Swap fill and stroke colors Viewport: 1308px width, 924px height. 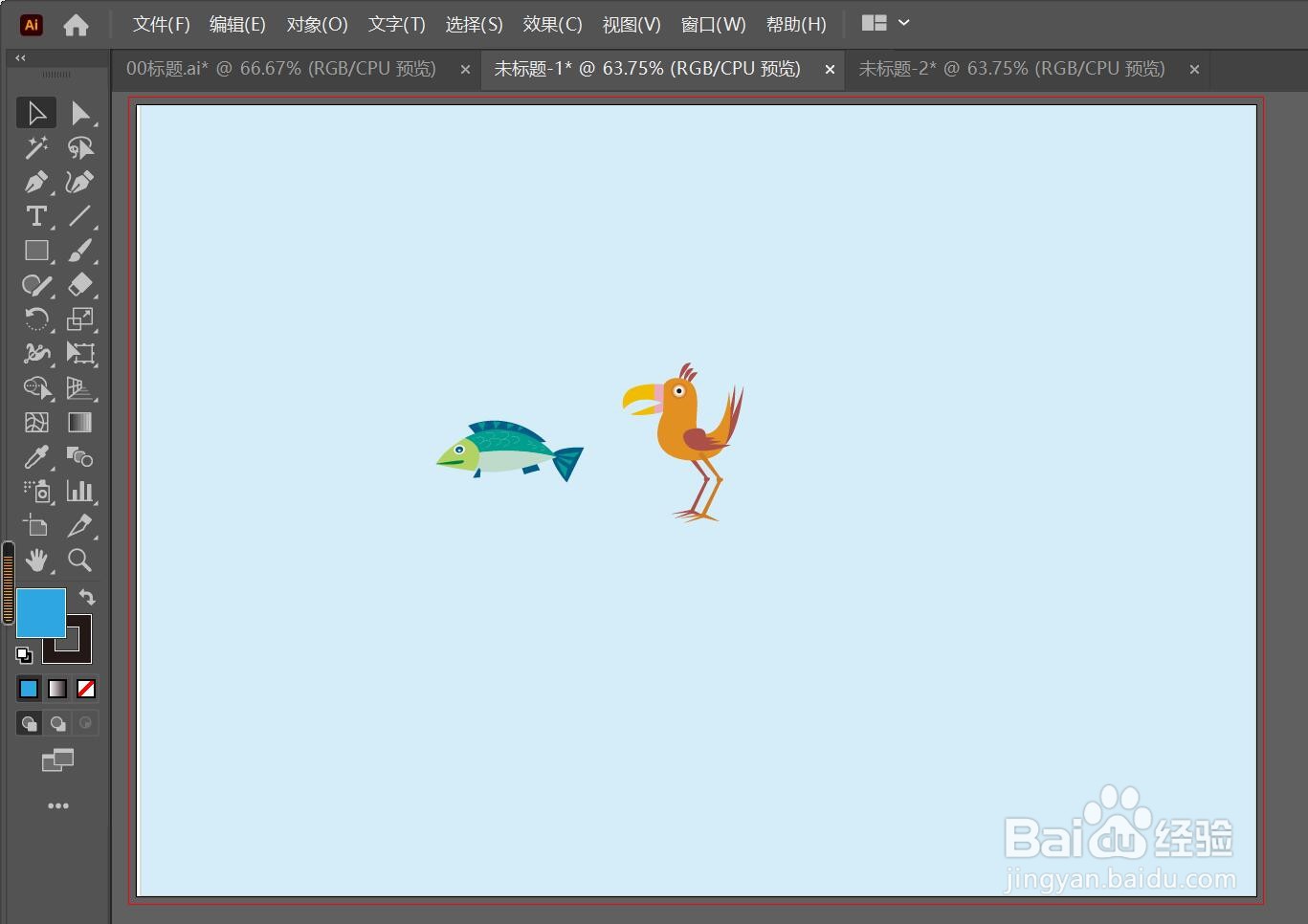pyautogui.click(x=87, y=597)
